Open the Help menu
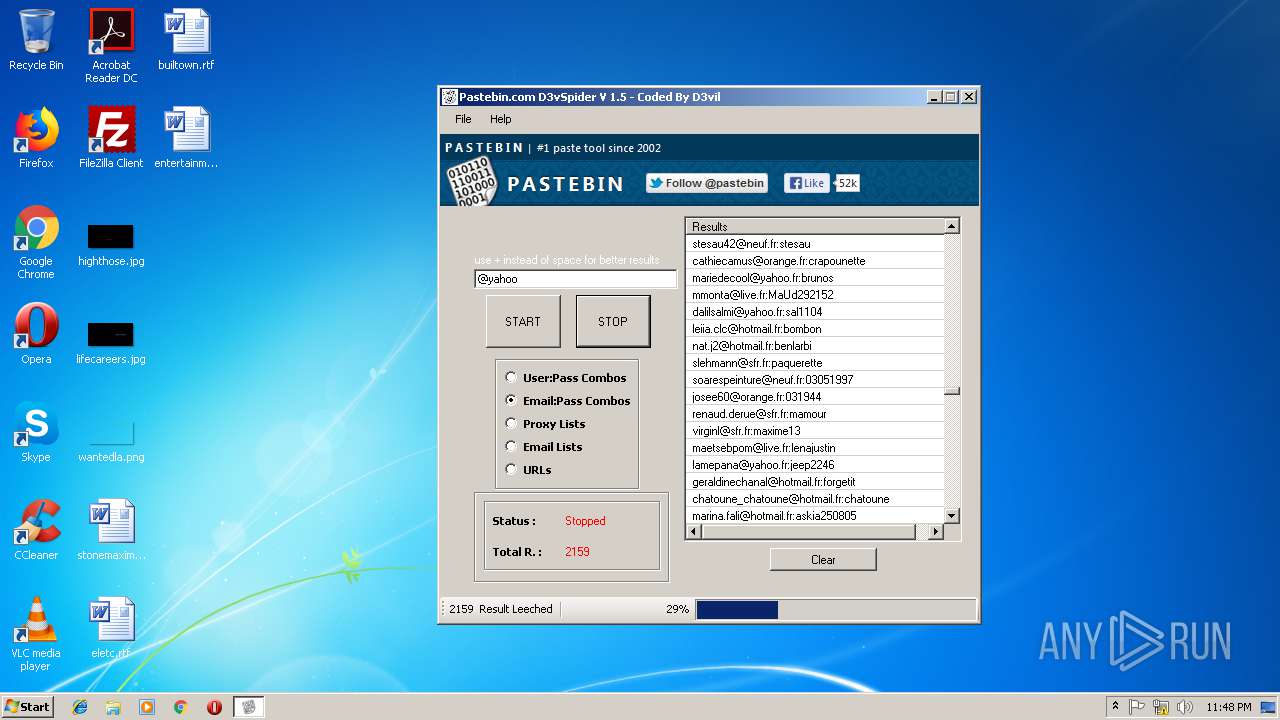The image size is (1280, 720). (501, 119)
